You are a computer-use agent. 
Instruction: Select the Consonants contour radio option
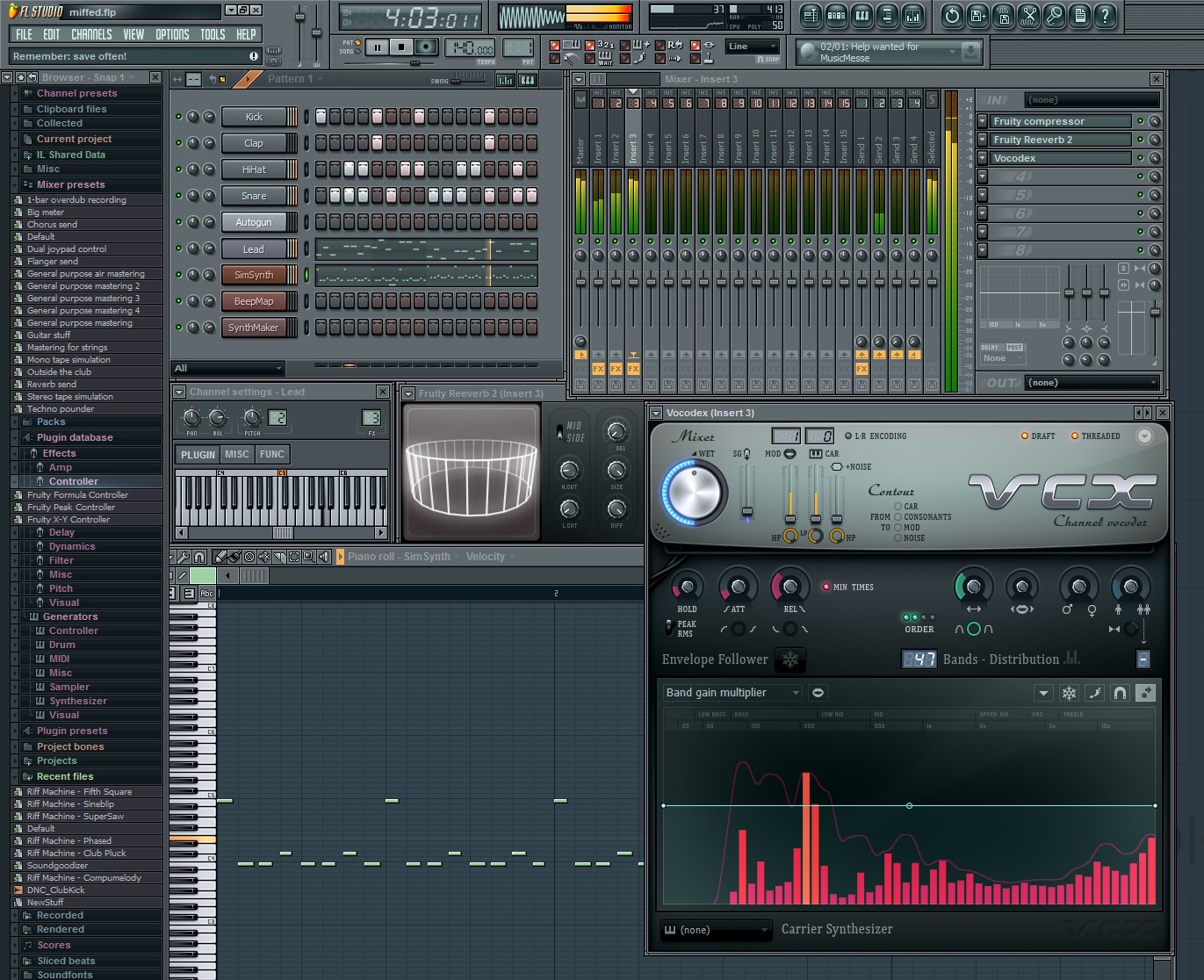[x=898, y=517]
